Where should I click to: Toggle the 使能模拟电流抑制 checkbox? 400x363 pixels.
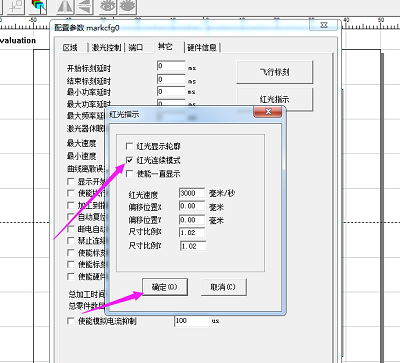71,321
